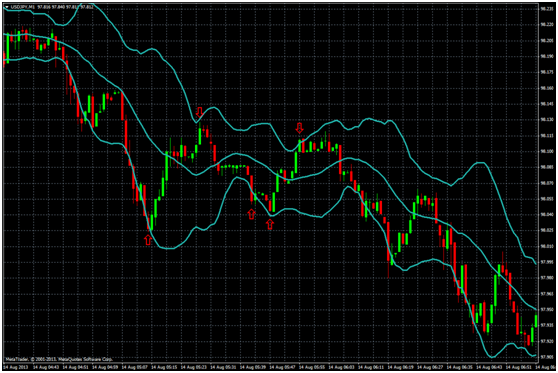
Task: Click the 14 Aug 06:51 time label
Action: (520, 367)
